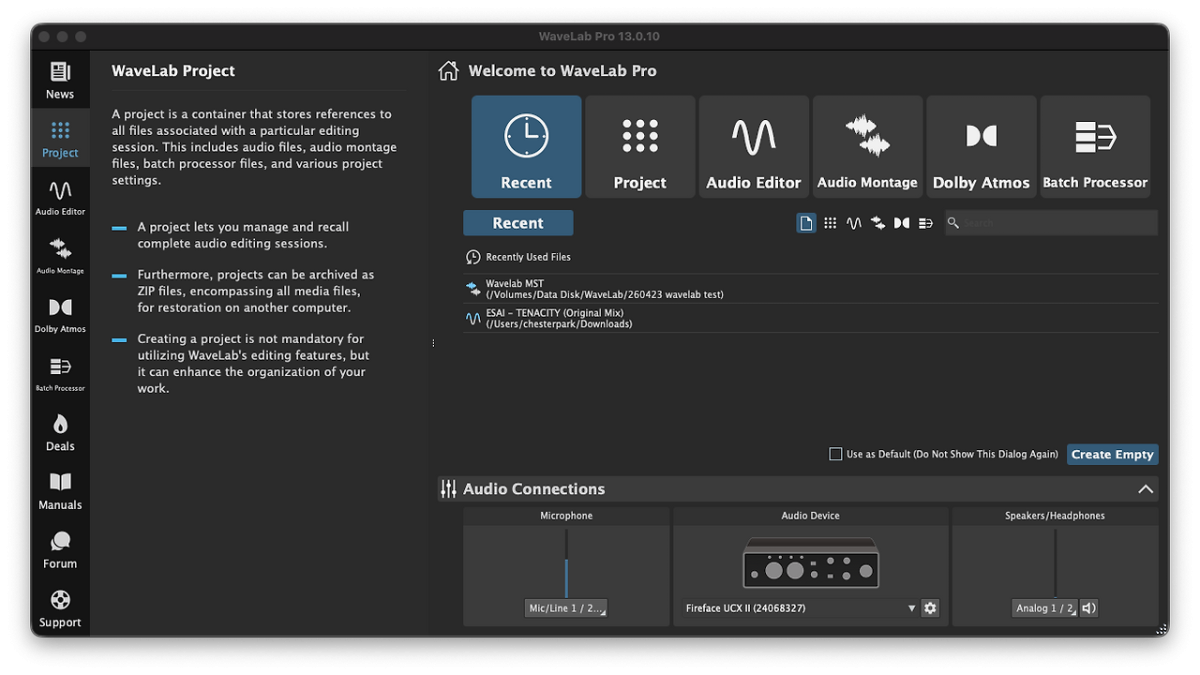Select the Project icon in sidebar
1200x675 pixels.
coord(60,139)
